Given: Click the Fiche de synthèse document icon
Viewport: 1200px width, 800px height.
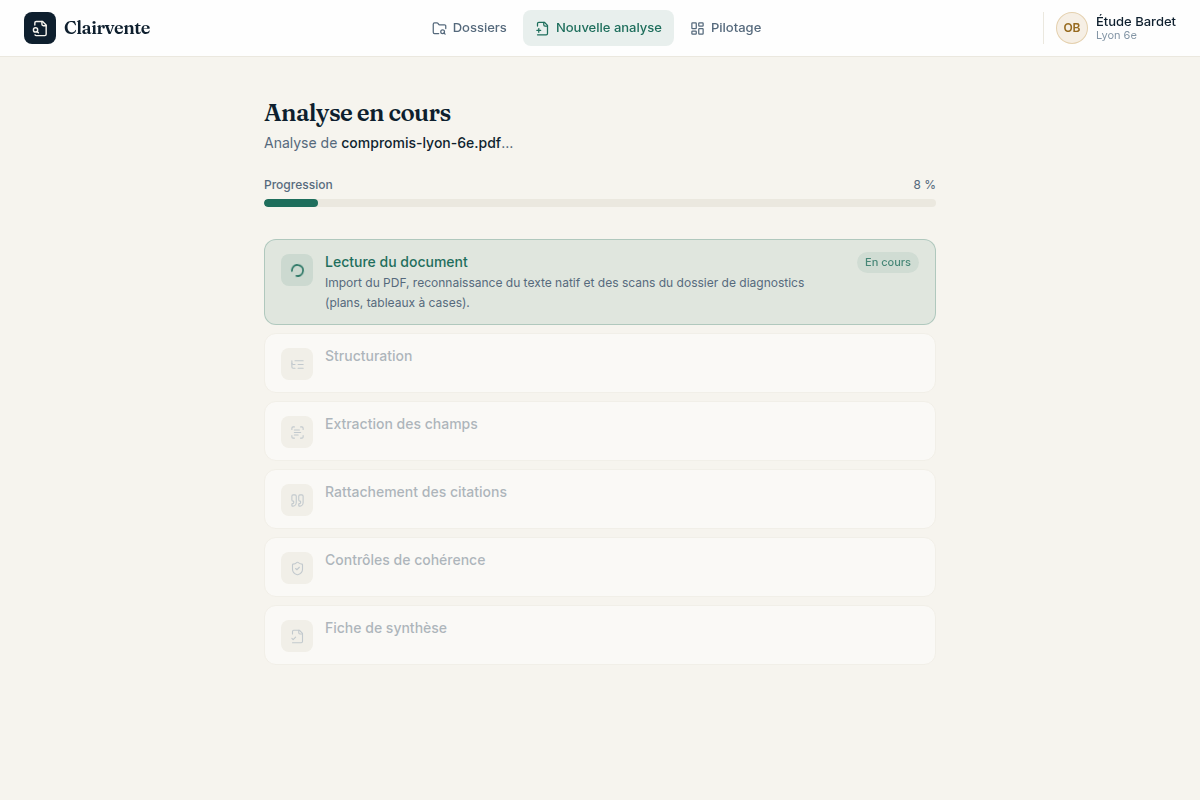Looking at the screenshot, I should [297, 636].
